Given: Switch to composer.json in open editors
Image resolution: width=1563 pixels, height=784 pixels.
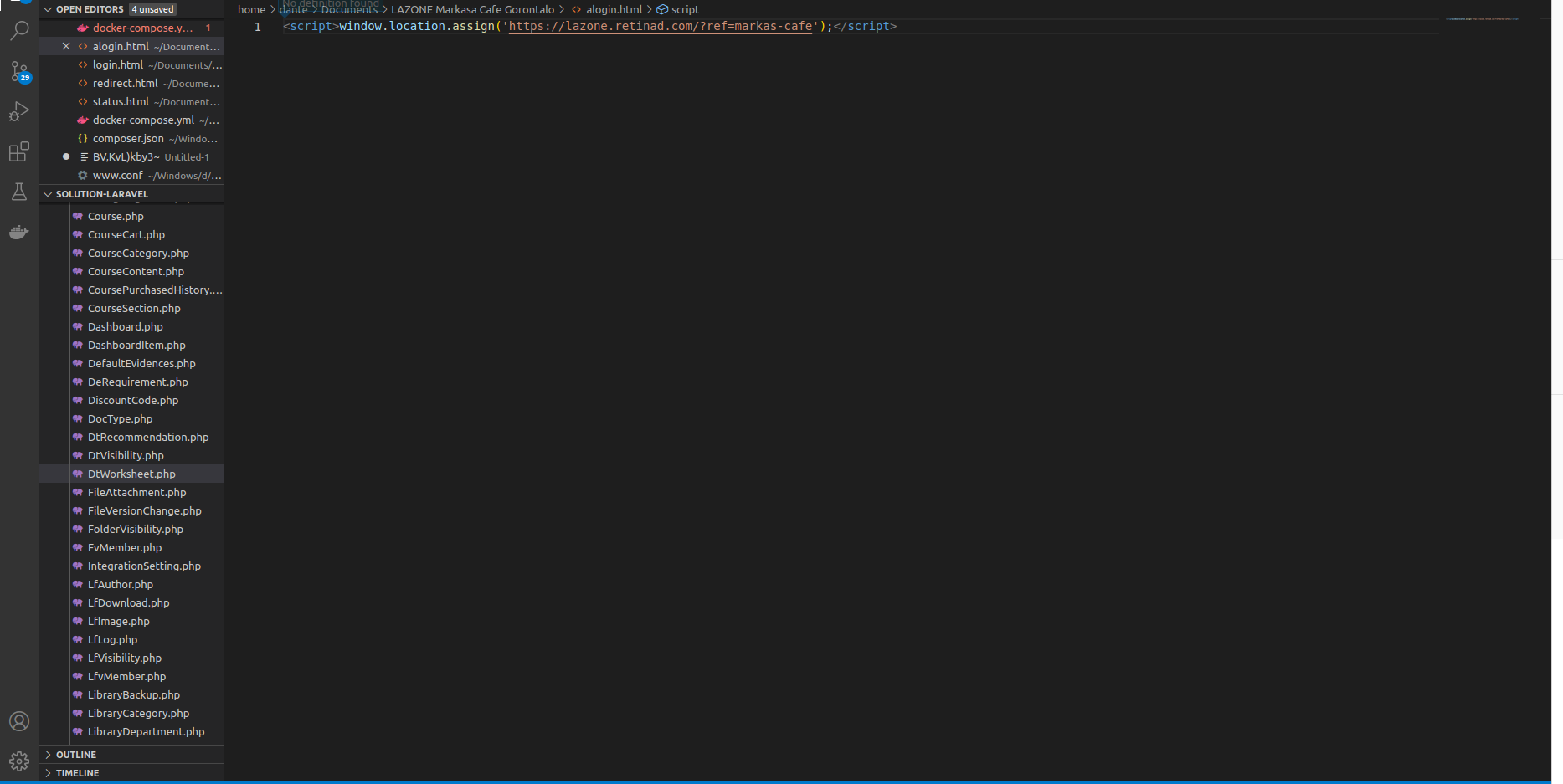Looking at the screenshot, I should [x=128, y=138].
